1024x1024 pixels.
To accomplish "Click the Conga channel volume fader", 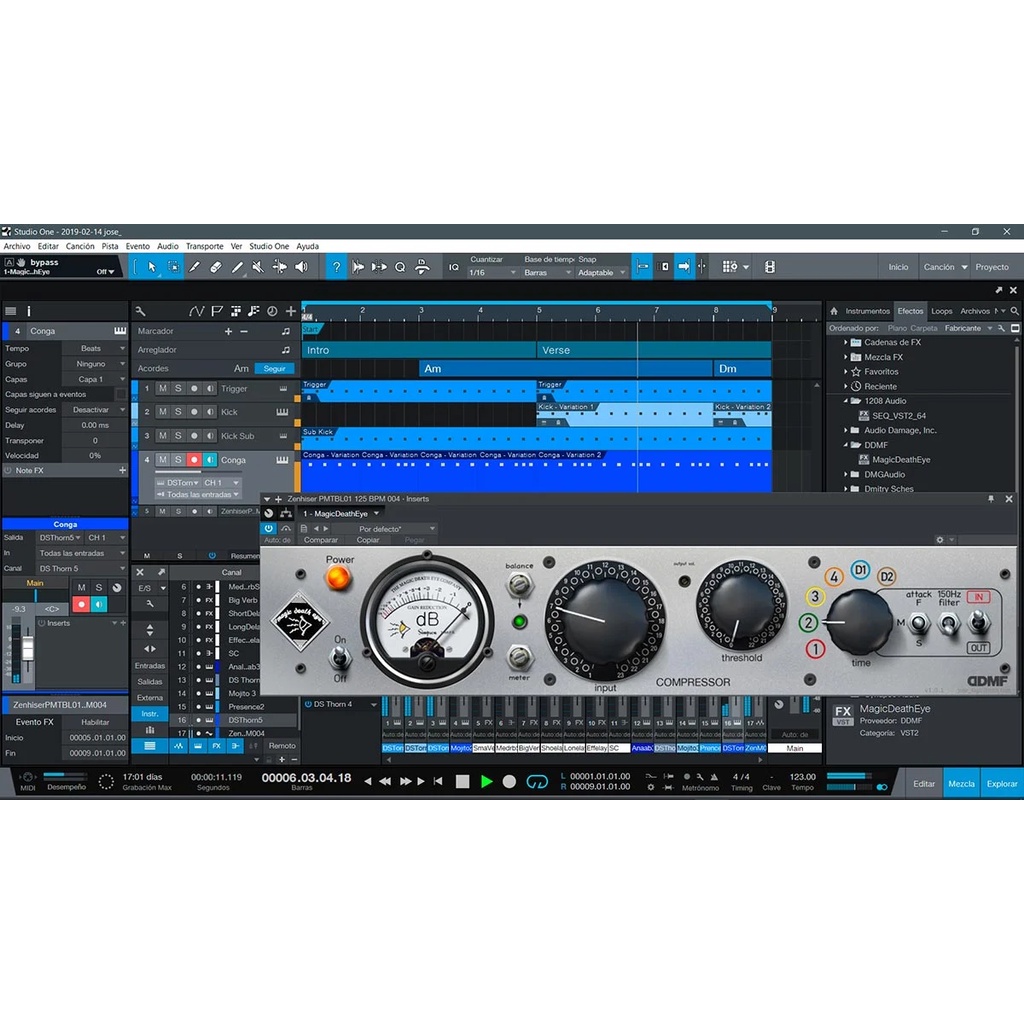I will 27,648.
